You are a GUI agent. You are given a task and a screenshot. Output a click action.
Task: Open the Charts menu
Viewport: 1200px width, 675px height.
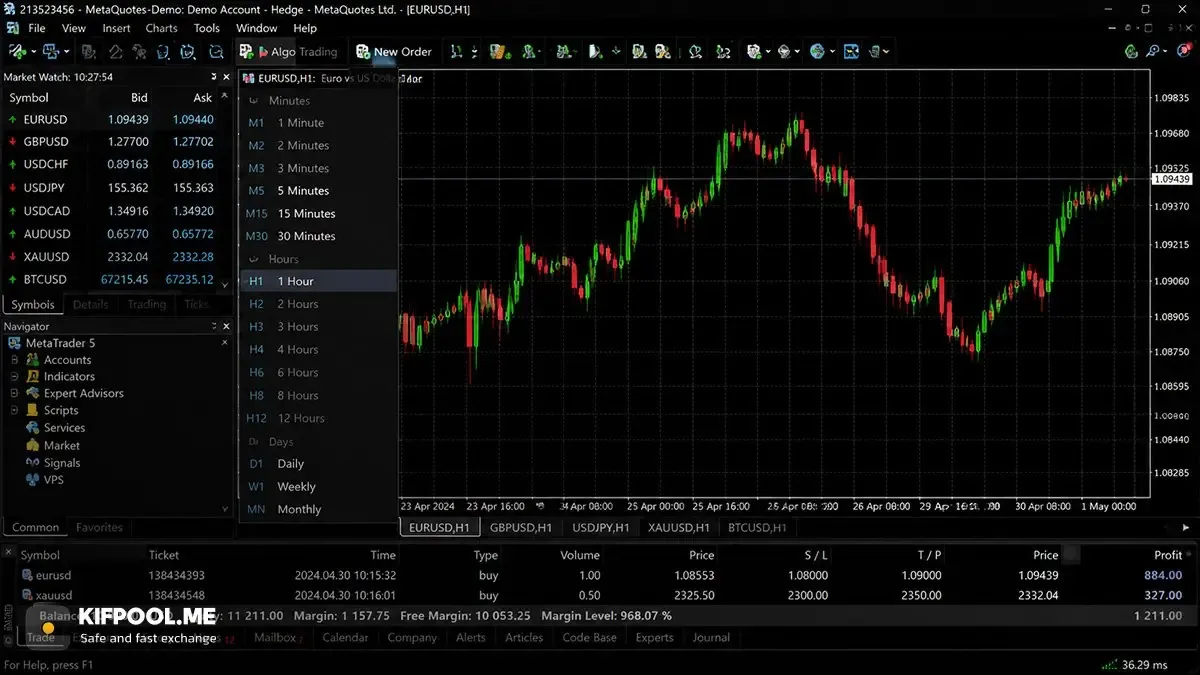[161, 28]
